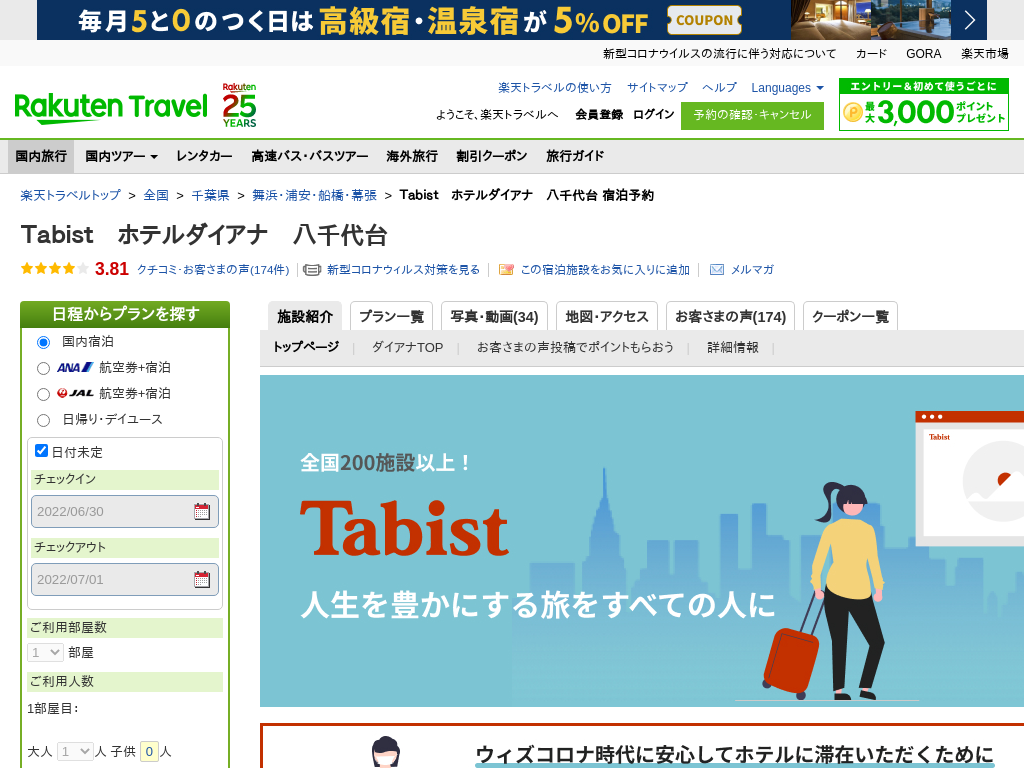Click the 会員登録 link
This screenshot has width=1024, height=768.
tap(599, 114)
